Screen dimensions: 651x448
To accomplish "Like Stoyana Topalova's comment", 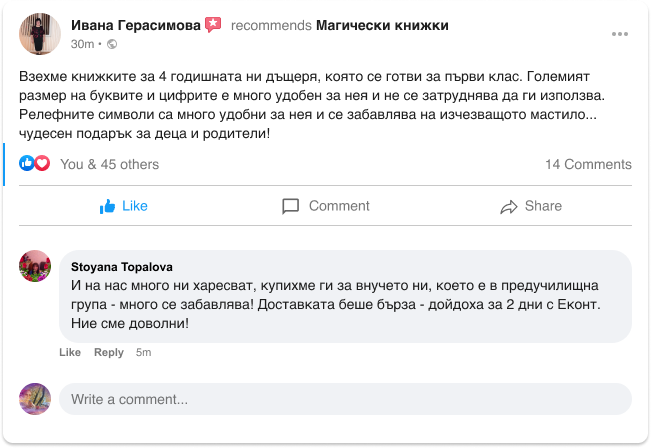I will click(70, 352).
